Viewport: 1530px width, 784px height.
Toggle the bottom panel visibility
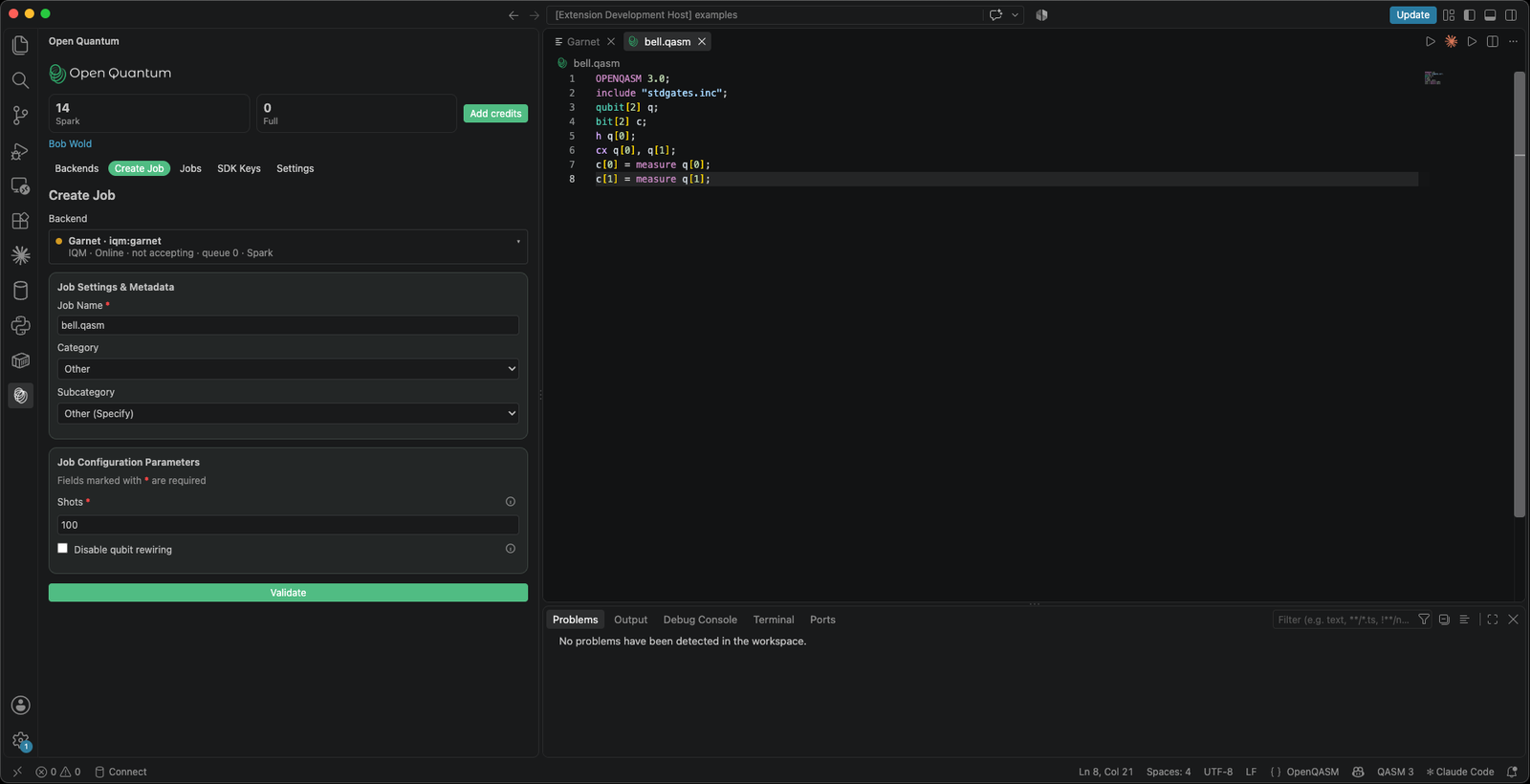click(1490, 15)
